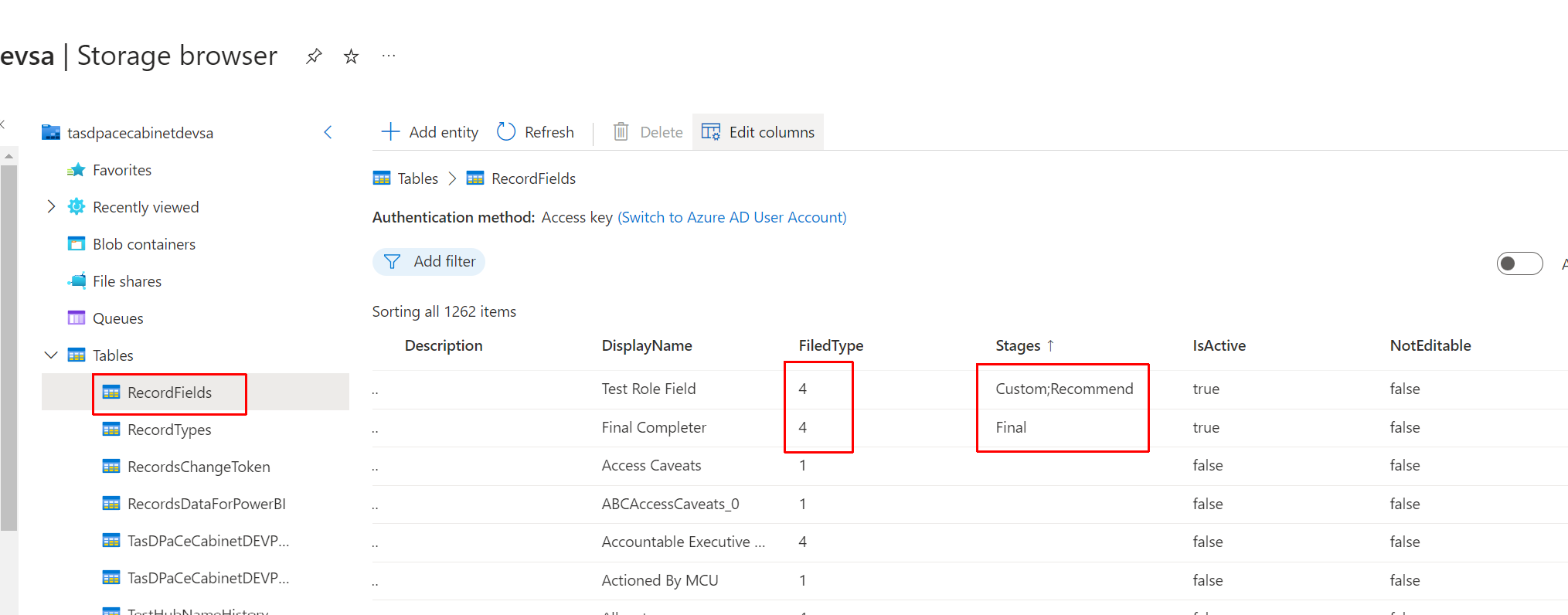Collapse the storage navigation pane chevron

pos(328,132)
